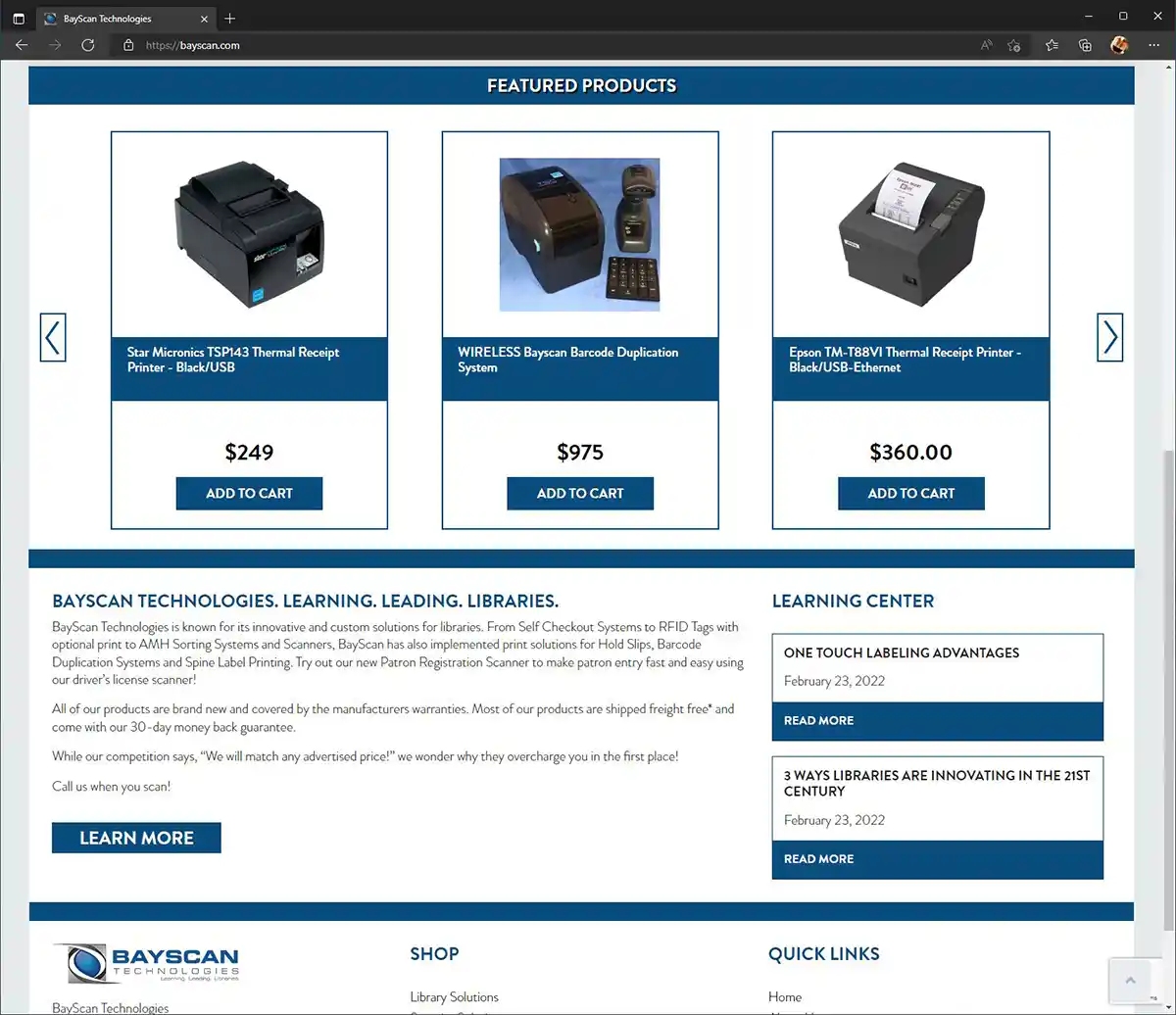
Task: Open the Collections icon
Action: [x=1085, y=45]
